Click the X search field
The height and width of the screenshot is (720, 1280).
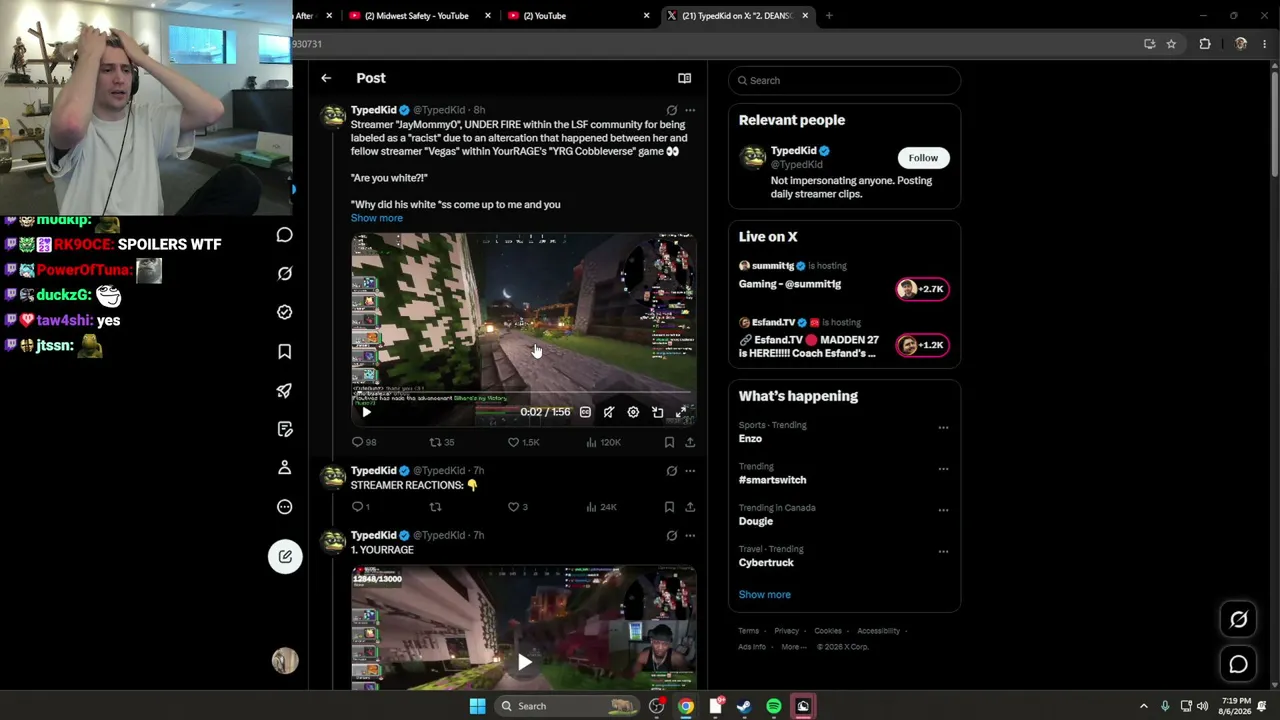click(845, 80)
